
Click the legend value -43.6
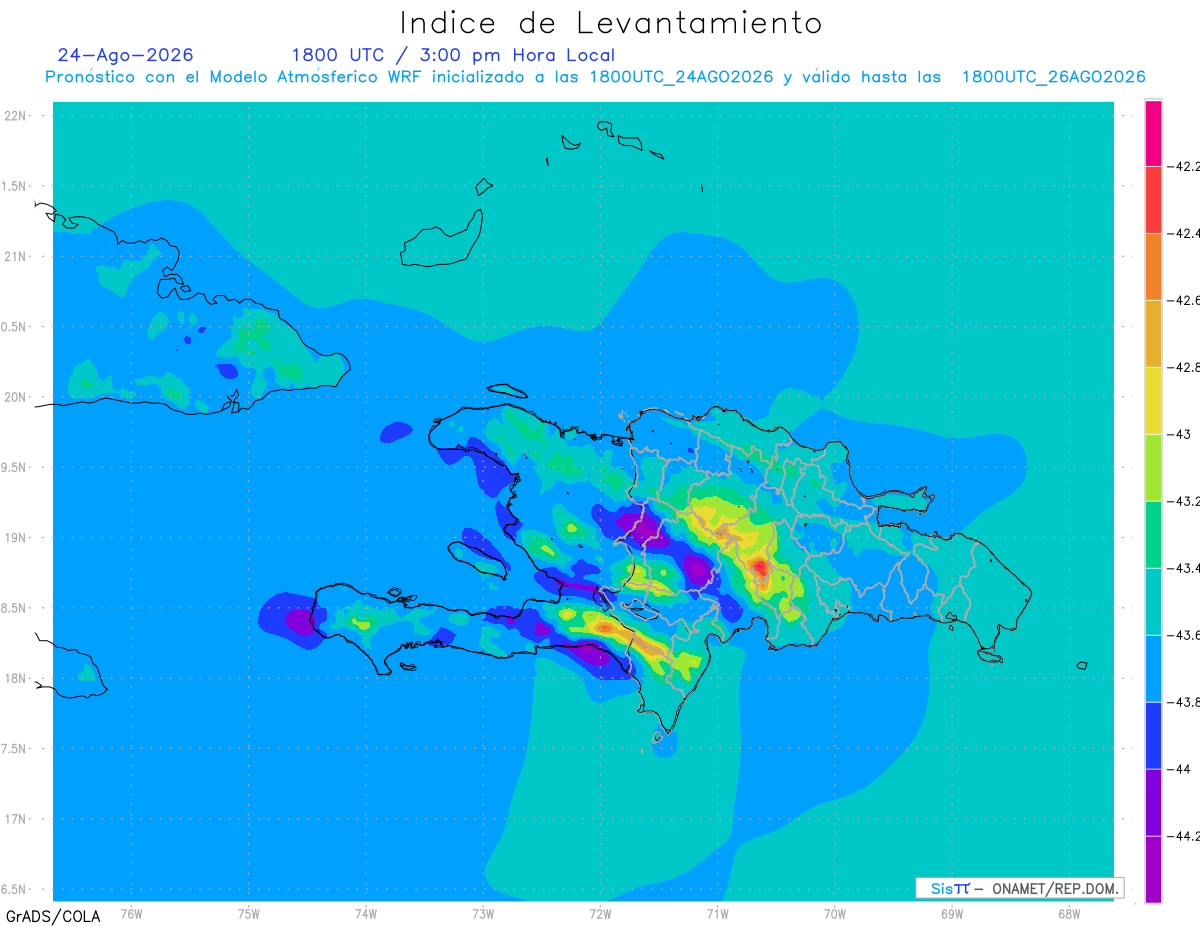[1183, 635]
